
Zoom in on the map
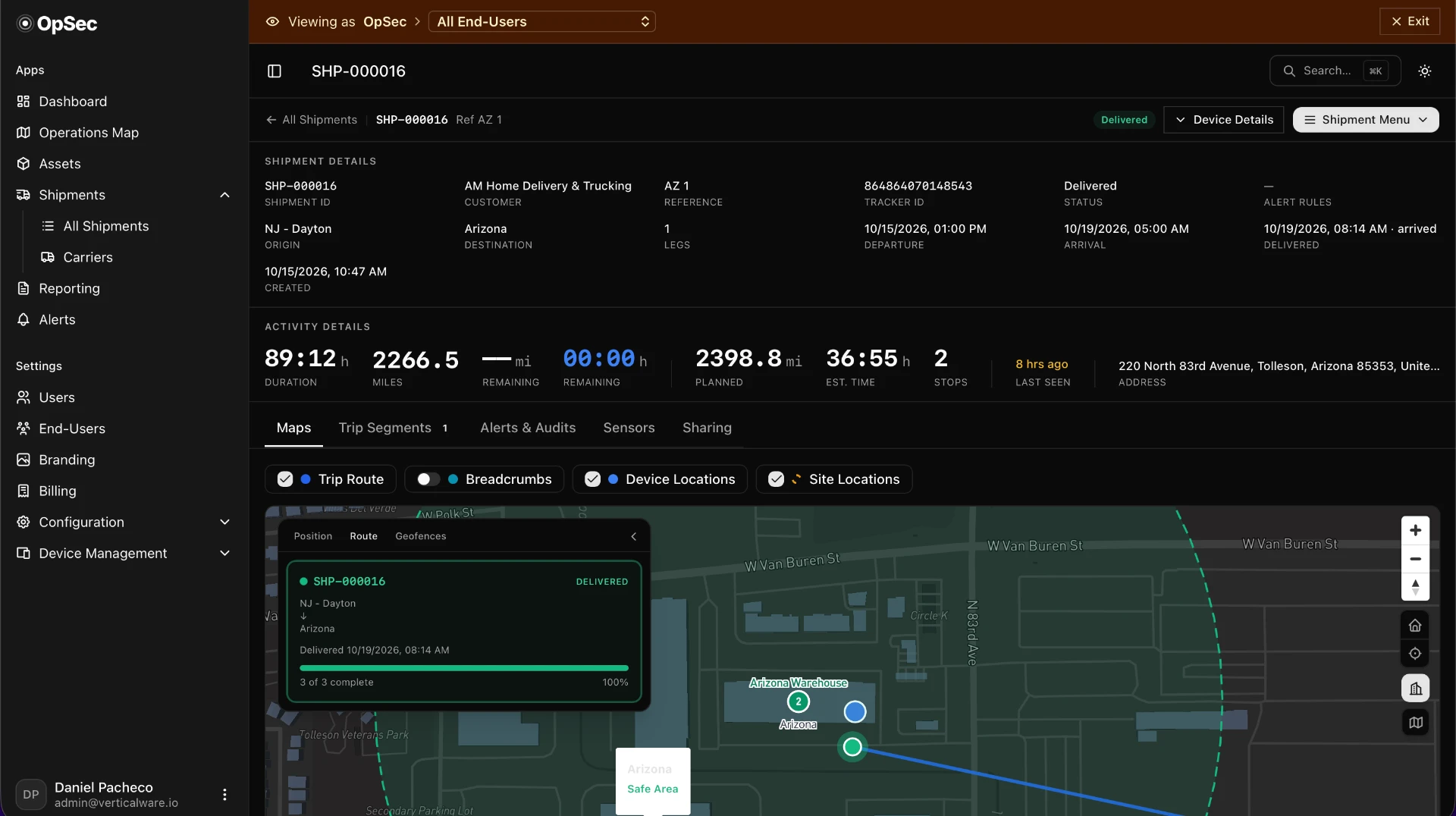coord(1415,530)
